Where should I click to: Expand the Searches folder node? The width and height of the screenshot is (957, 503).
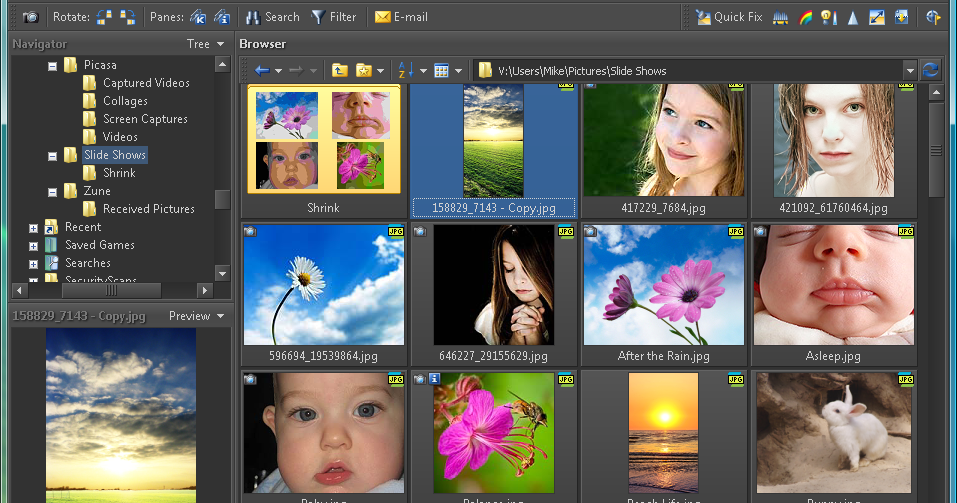click(x=34, y=264)
